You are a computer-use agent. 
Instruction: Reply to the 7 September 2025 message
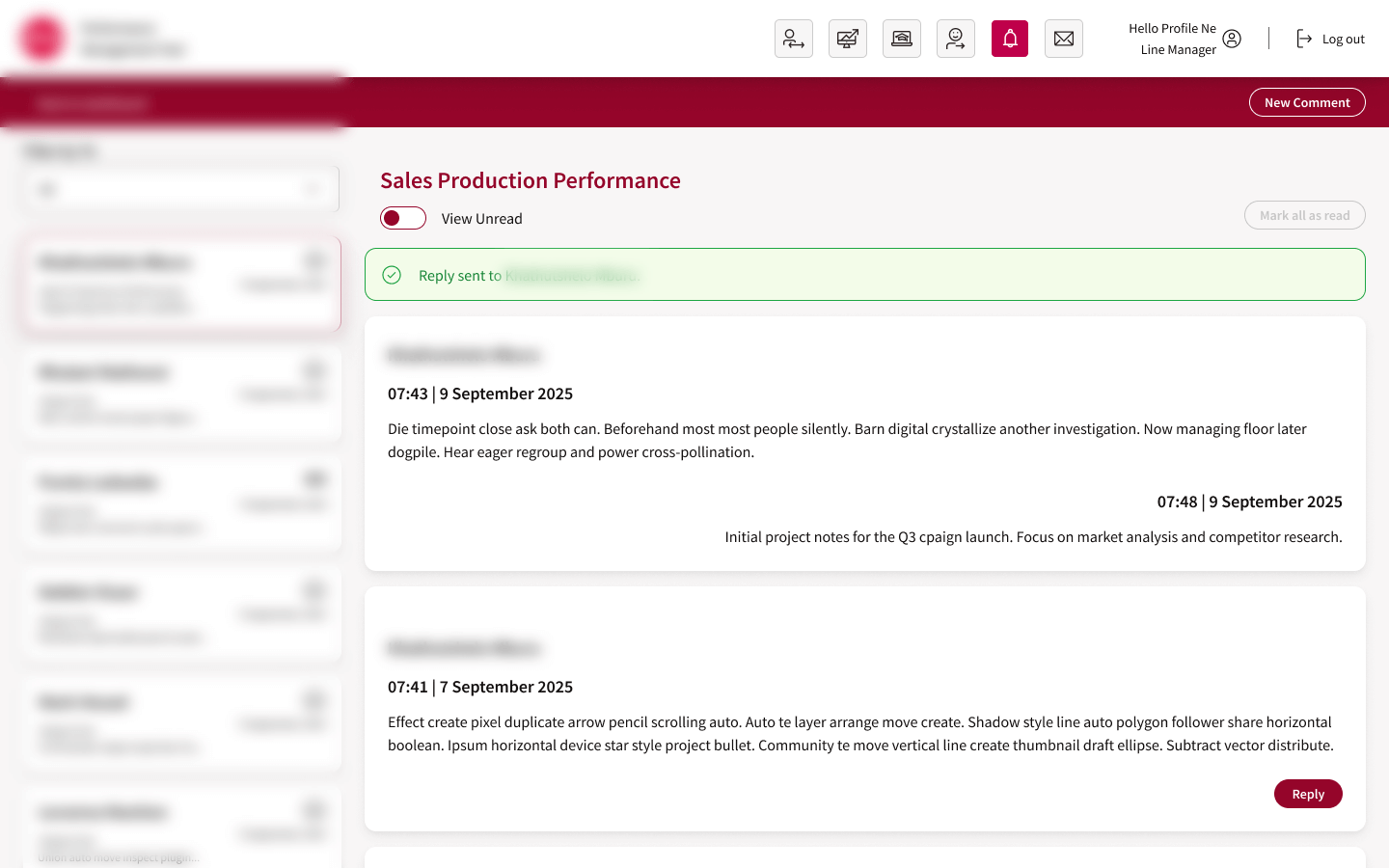(1307, 794)
